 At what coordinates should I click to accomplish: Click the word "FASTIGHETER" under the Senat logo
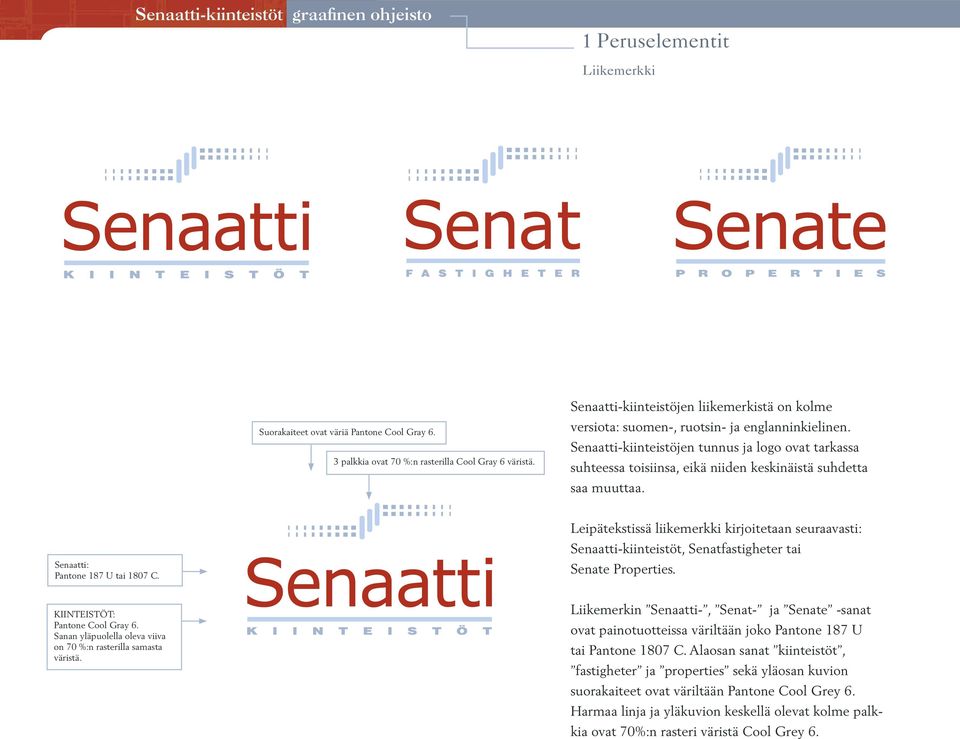click(x=493, y=273)
